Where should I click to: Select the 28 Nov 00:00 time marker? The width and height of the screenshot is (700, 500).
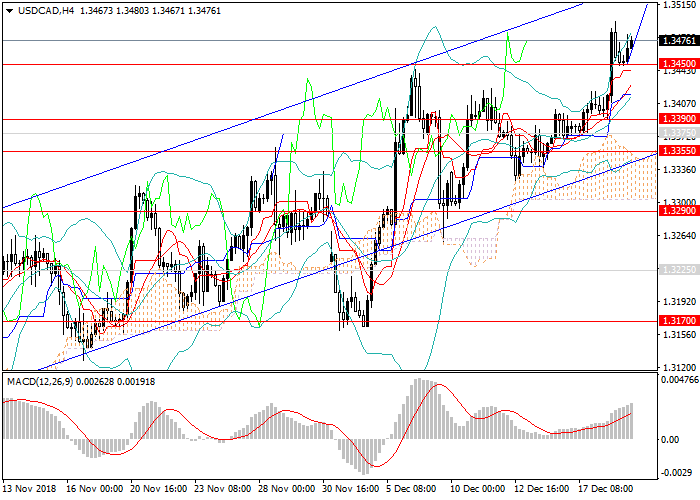(284, 490)
